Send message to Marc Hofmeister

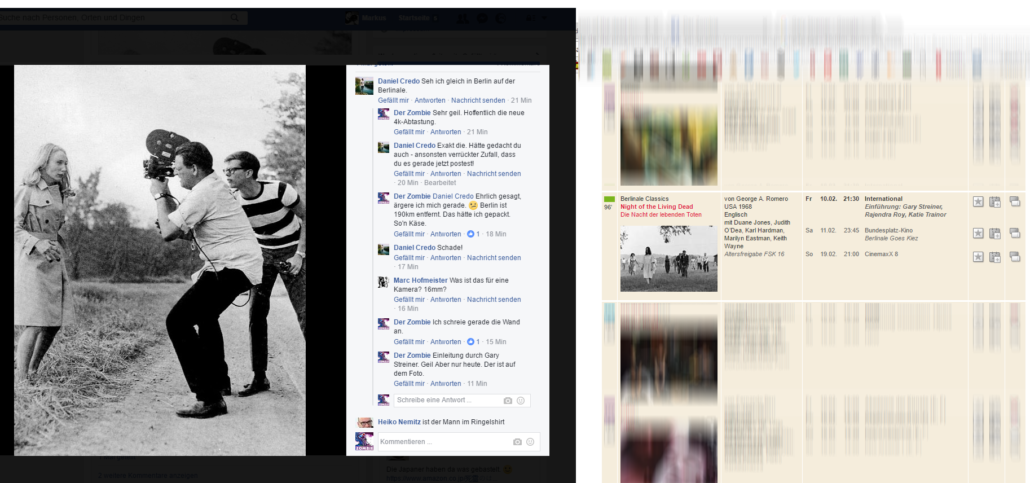point(494,299)
